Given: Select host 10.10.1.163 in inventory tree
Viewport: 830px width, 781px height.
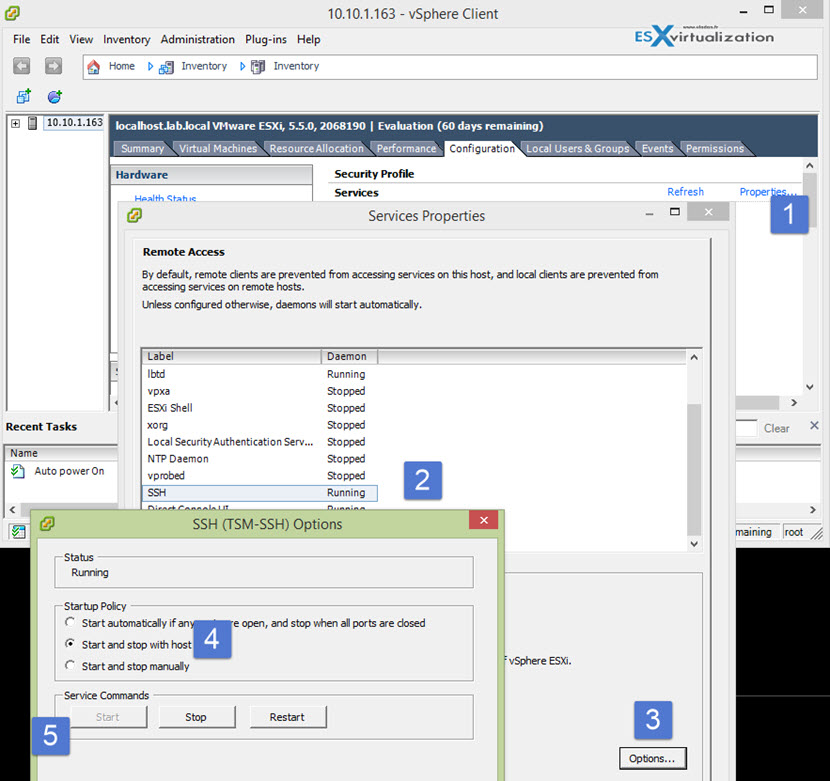Looking at the screenshot, I should 74,122.
